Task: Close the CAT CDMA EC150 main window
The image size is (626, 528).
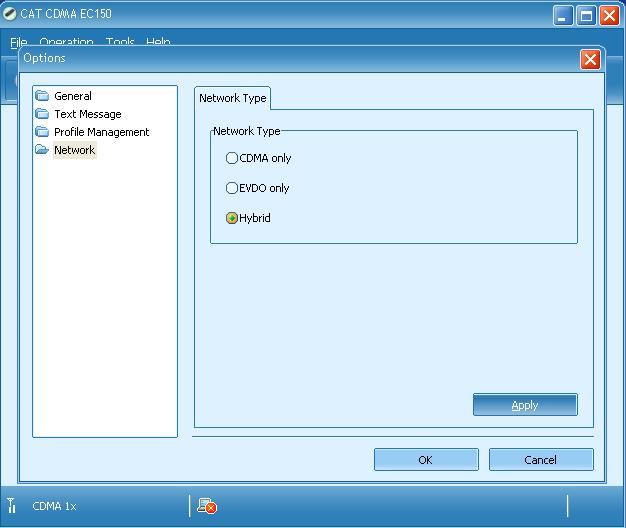Action: tap(609, 16)
